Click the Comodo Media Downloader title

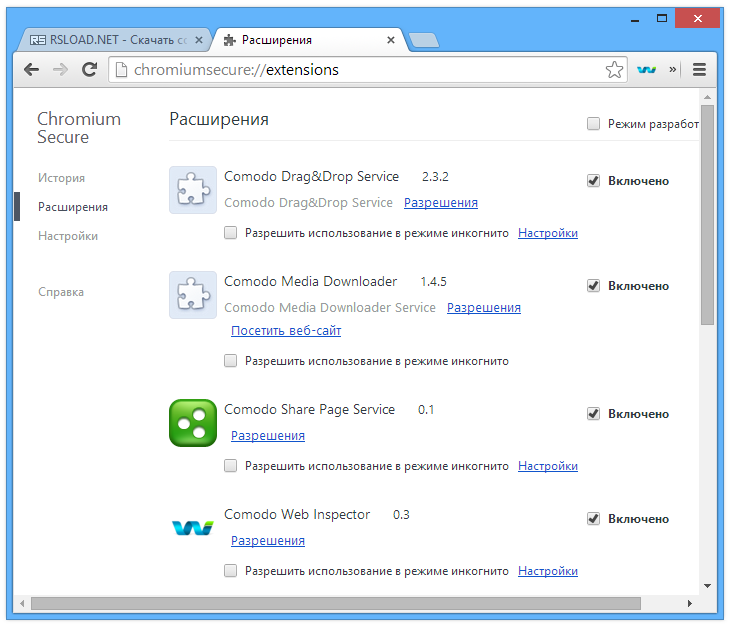pyautogui.click(x=310, y=282)
